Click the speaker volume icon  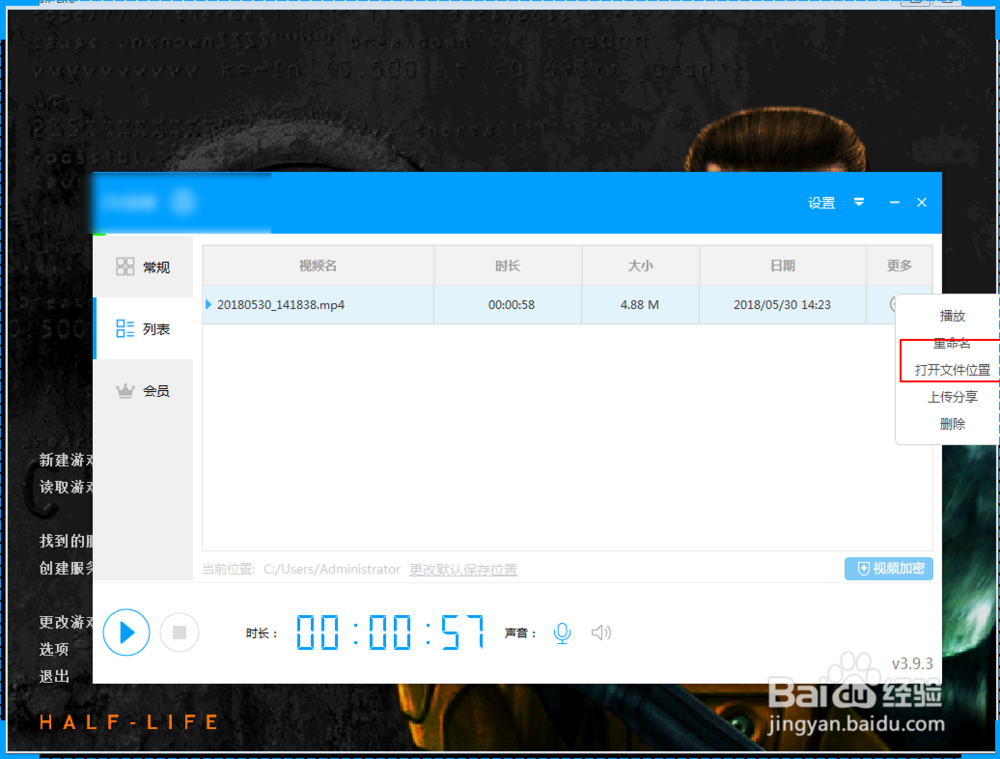coord(601,632)
